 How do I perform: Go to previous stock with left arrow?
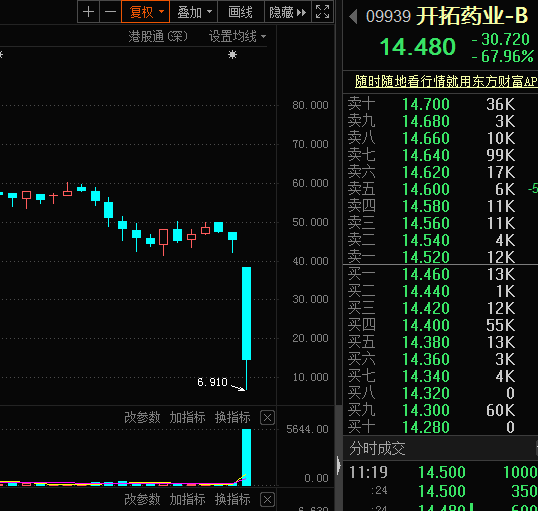pyautogui.click(x=353, y=16)
